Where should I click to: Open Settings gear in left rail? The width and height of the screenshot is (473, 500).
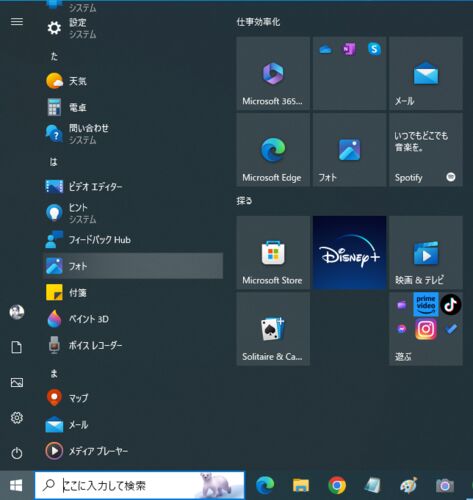pyautogui.click(x=17, y=418)
